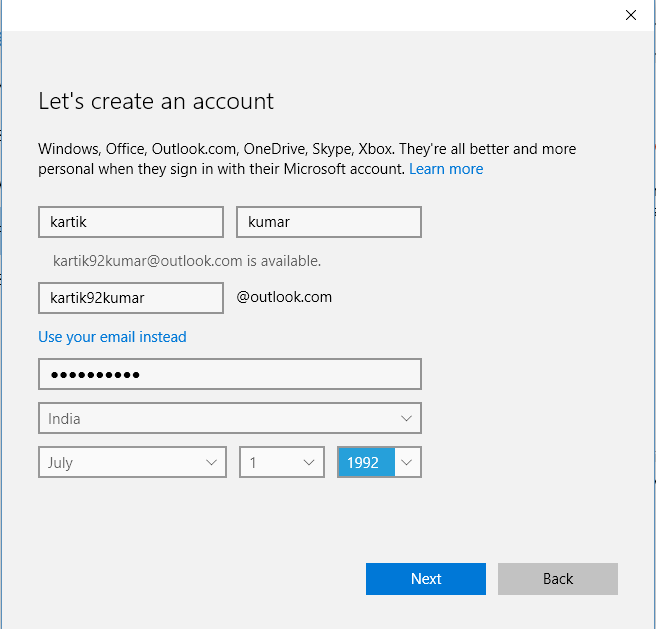656x629 pixels.
Task: Click the first name field containing kartik
Action: pyautogui.click(x=130, y=222)
